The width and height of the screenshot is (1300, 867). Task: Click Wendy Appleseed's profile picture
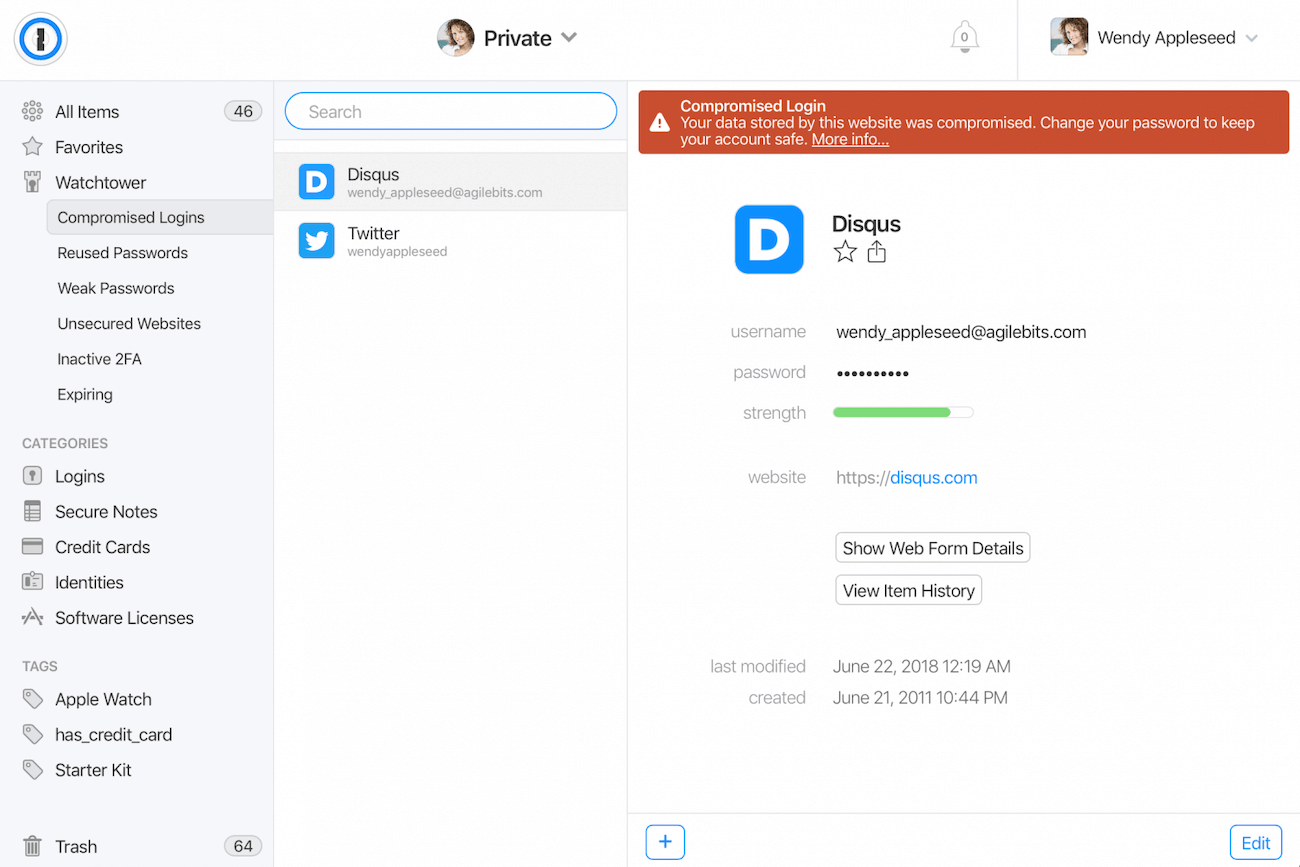point(1068,37)
